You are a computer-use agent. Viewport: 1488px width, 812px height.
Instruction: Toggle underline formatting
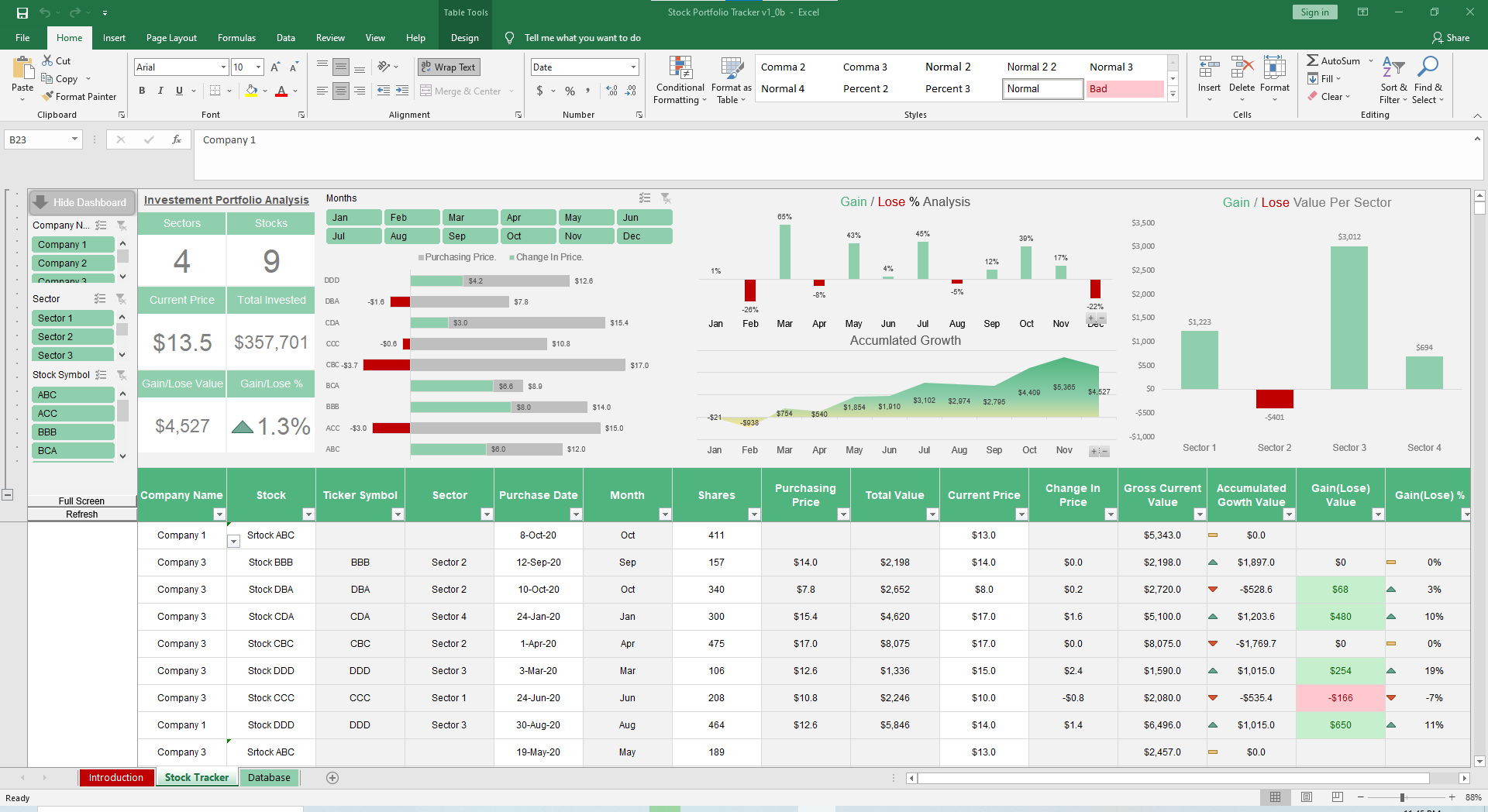click(179, 91)
